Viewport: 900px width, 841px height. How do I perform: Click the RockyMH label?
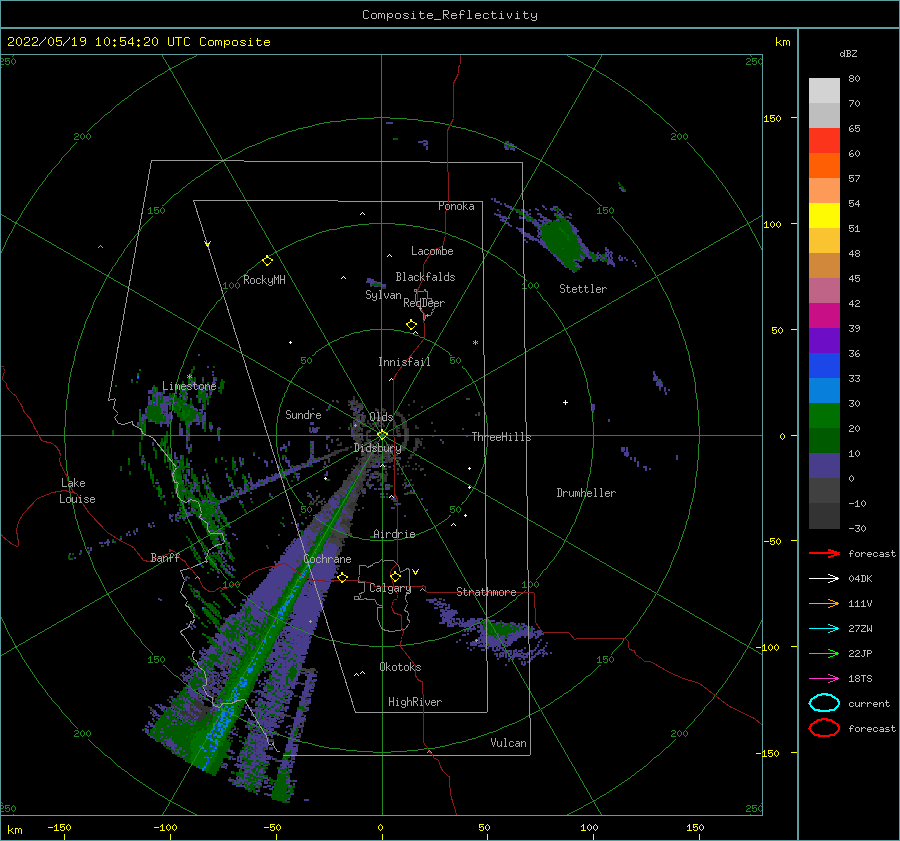coord(264,280)
